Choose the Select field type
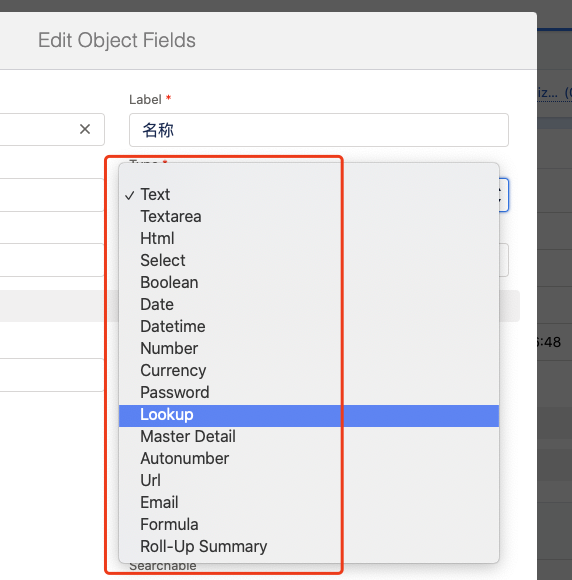Viewport: 572px width, 580px height. click(309, 261)
